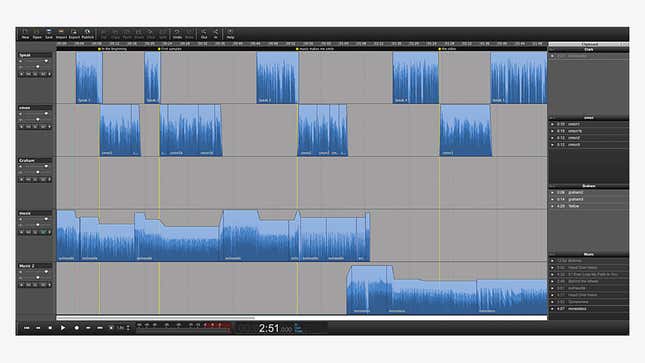Zoom out with the Out icon

(x=204, y=34)
